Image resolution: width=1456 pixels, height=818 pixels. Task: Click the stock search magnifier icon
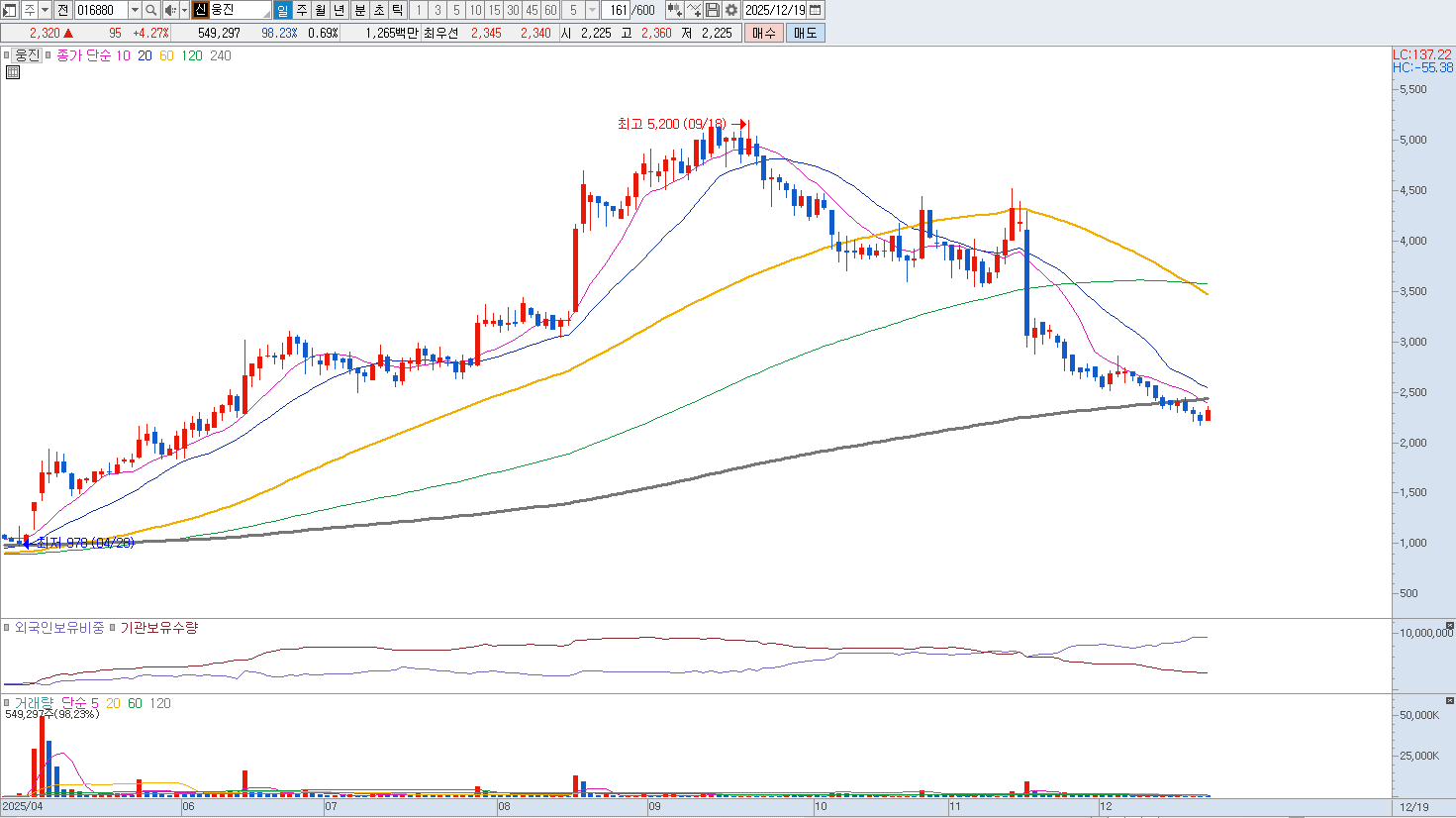[x=150, y=10]
